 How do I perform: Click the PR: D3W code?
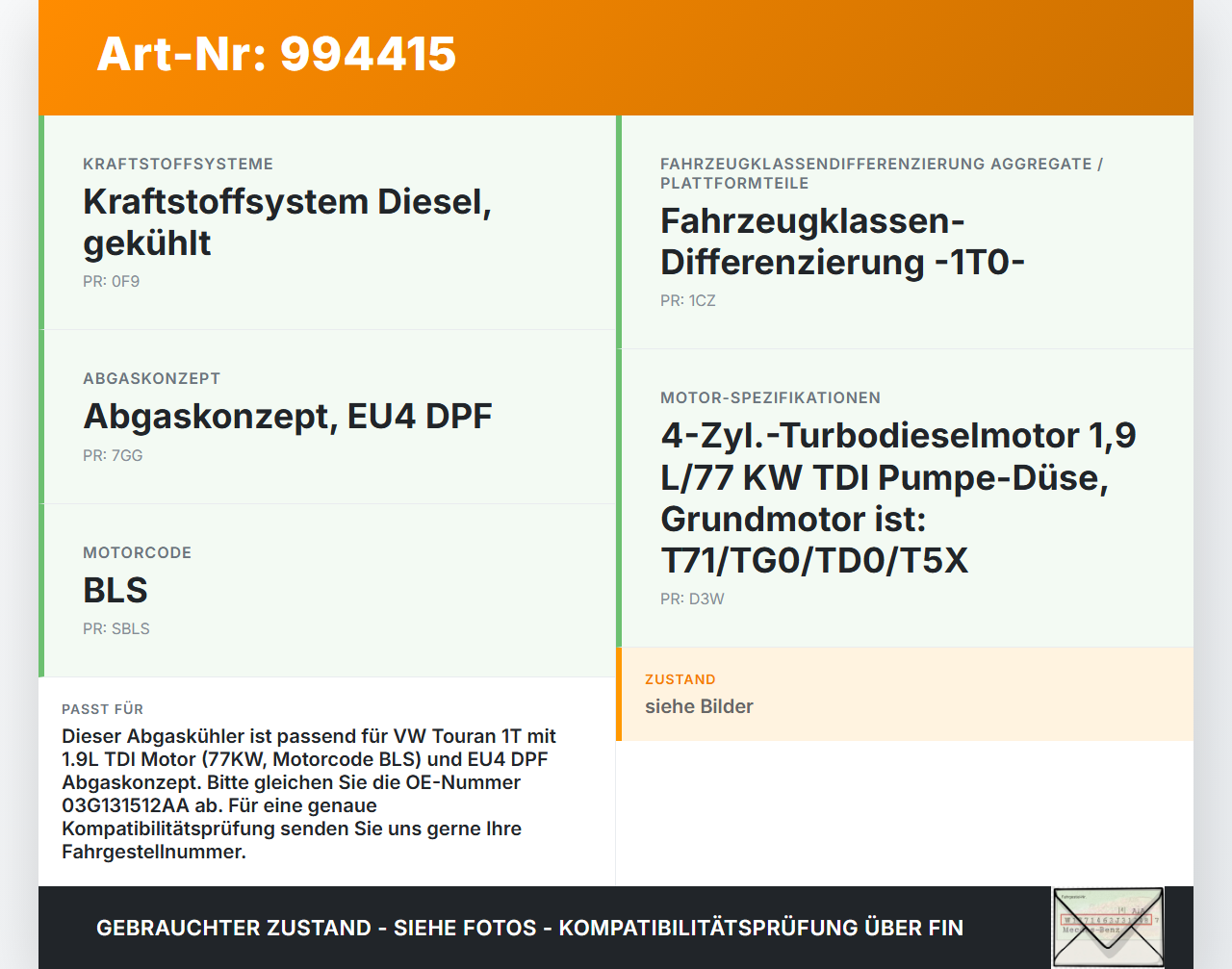[x=692, y=599]
